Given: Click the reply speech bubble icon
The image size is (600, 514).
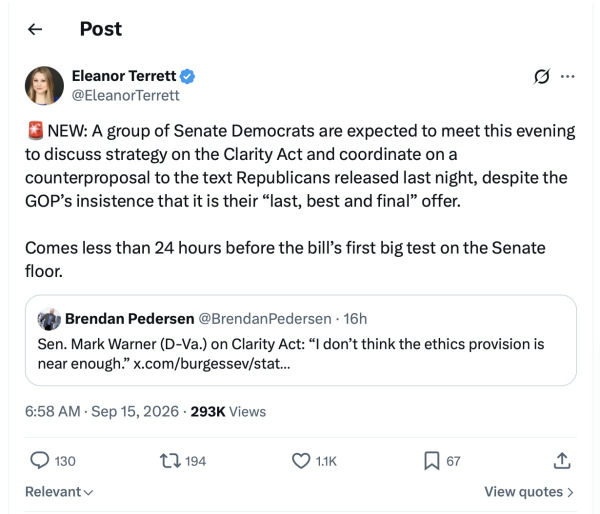Looking at the screenshot, I should 40,460.
